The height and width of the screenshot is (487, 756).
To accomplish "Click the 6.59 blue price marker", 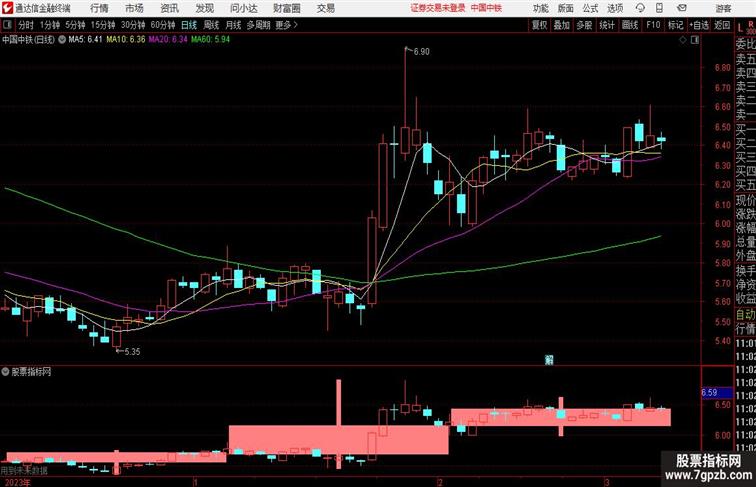I will [x=716, y=392].
